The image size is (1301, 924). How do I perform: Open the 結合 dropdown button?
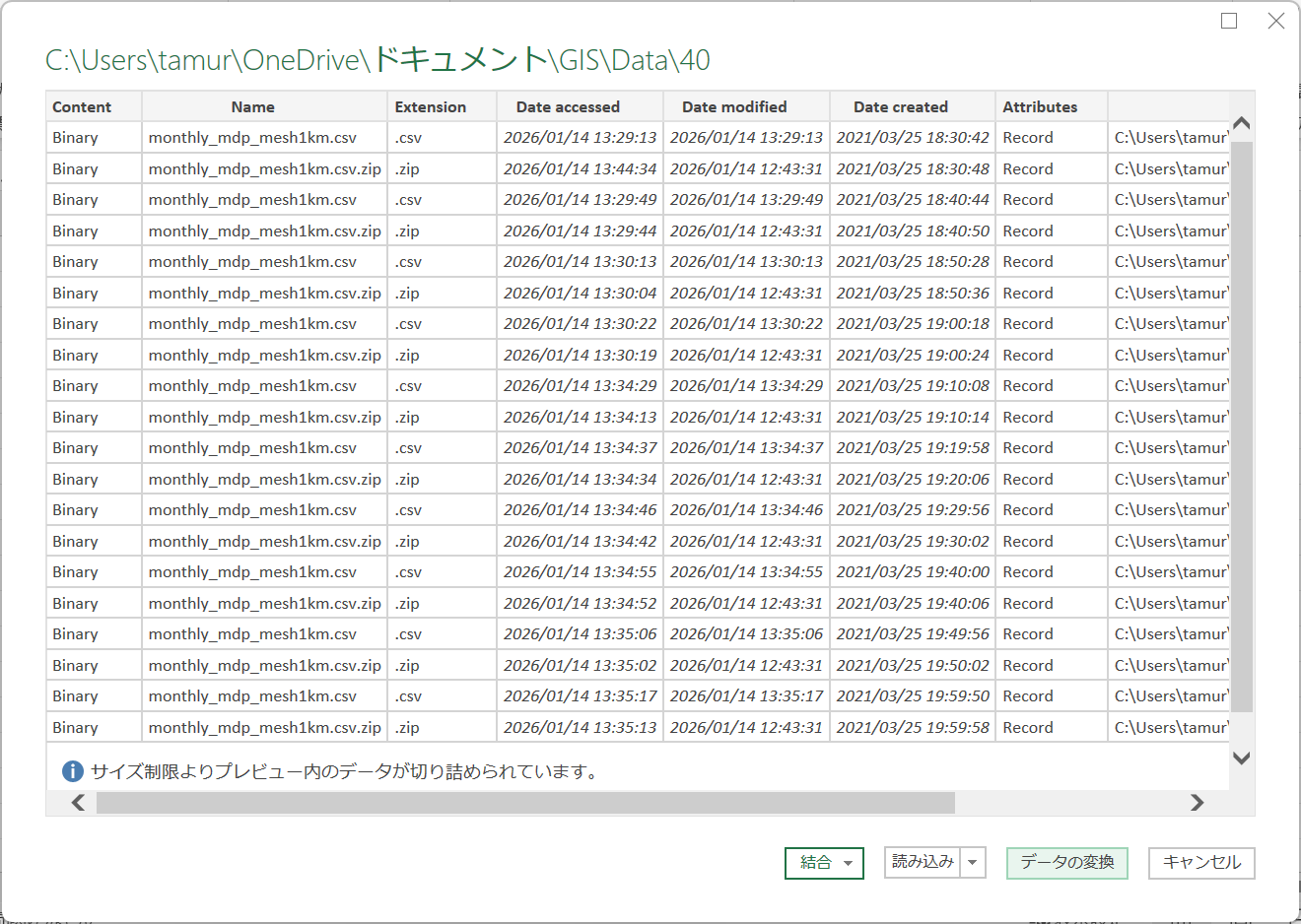[824, 863]
